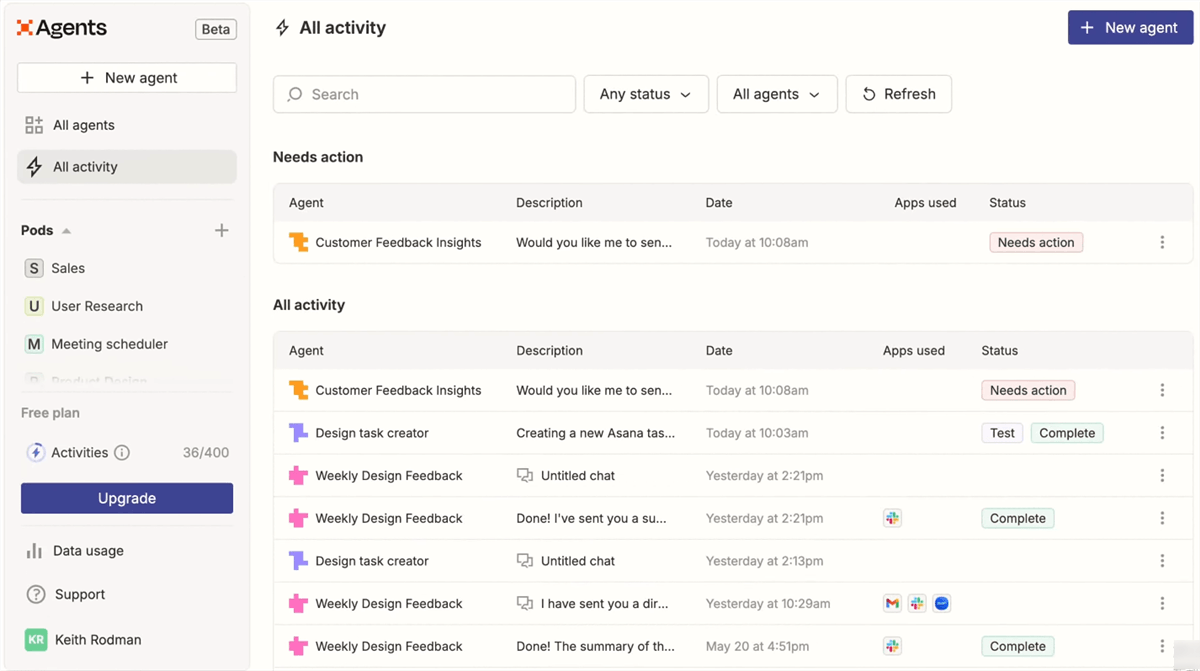Click the Date column header in All activity table
Screen dimensions: 1200x671
click(719, 351)
